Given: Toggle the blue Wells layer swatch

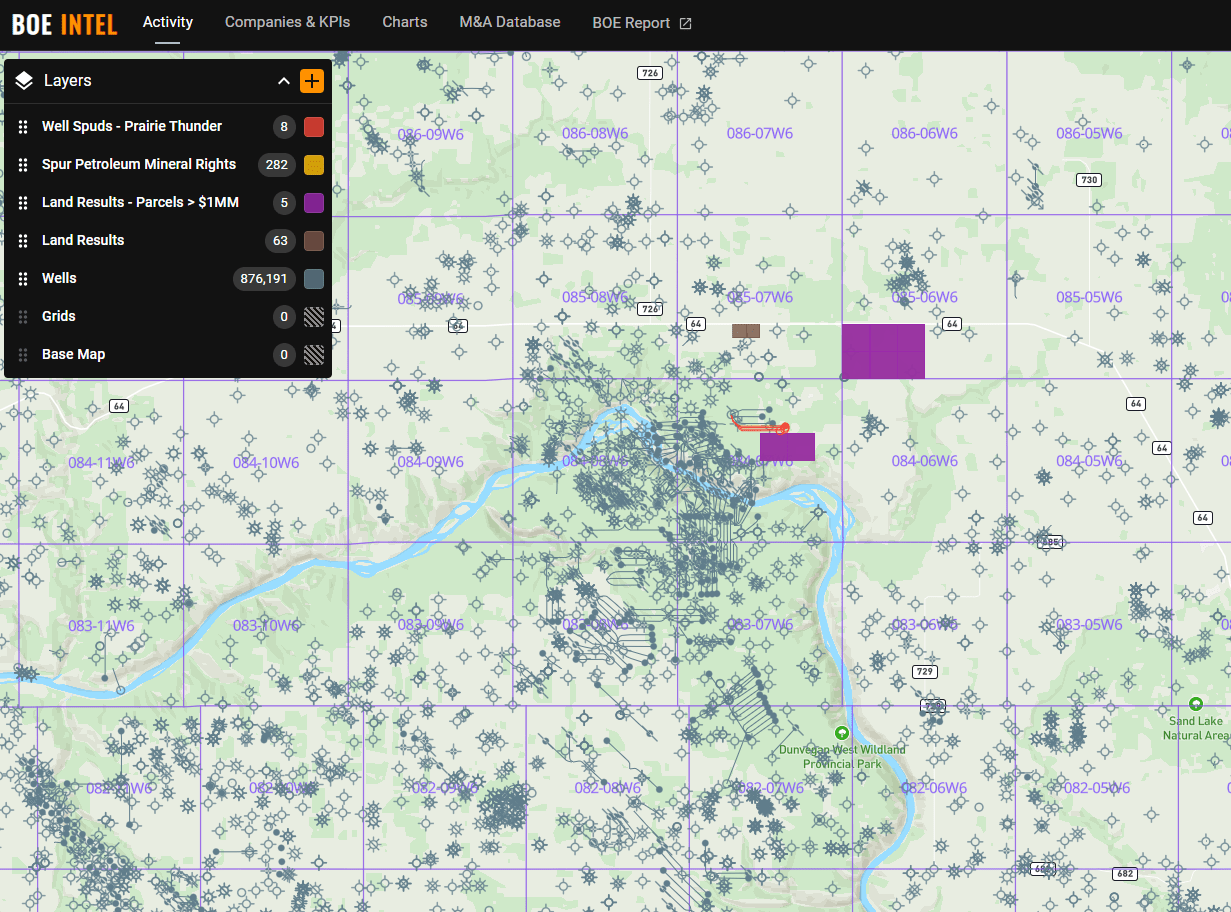Looking at the screenshot, I should [x=313, y=279].
